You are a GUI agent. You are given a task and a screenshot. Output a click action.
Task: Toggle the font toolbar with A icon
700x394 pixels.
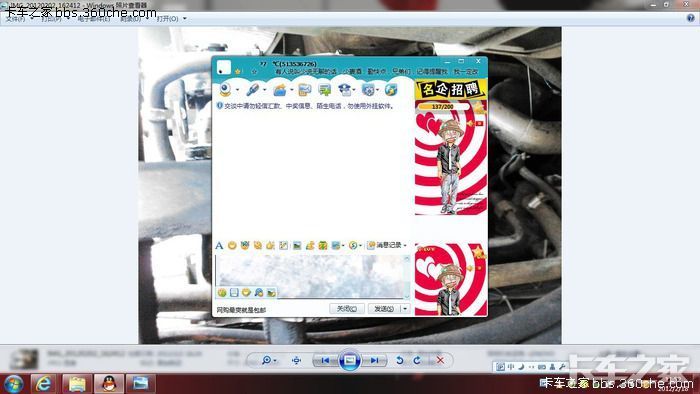click(219, 245)
